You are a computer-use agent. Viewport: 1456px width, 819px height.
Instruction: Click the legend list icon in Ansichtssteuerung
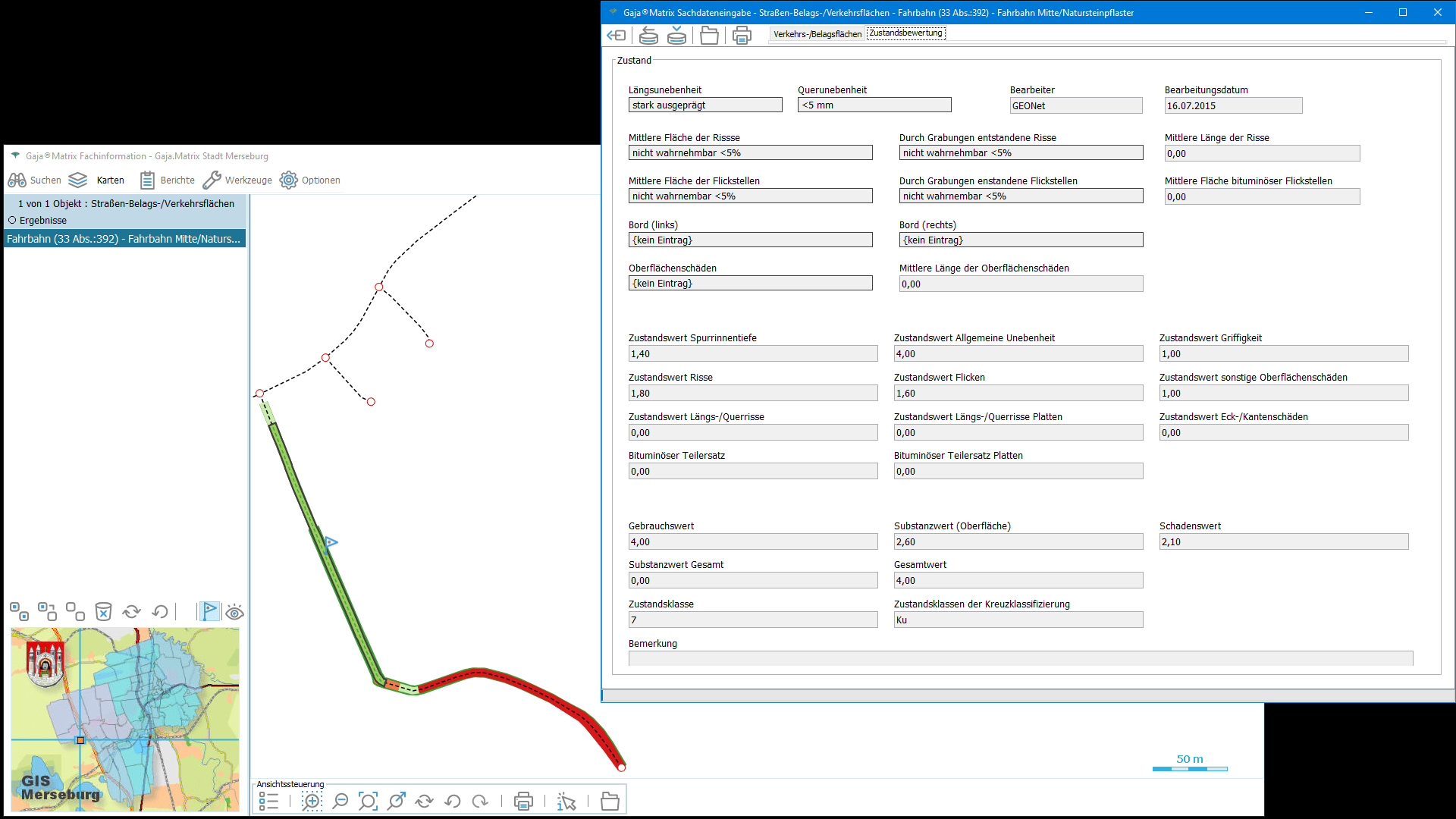pyautogui.click(x=268, y=801)
